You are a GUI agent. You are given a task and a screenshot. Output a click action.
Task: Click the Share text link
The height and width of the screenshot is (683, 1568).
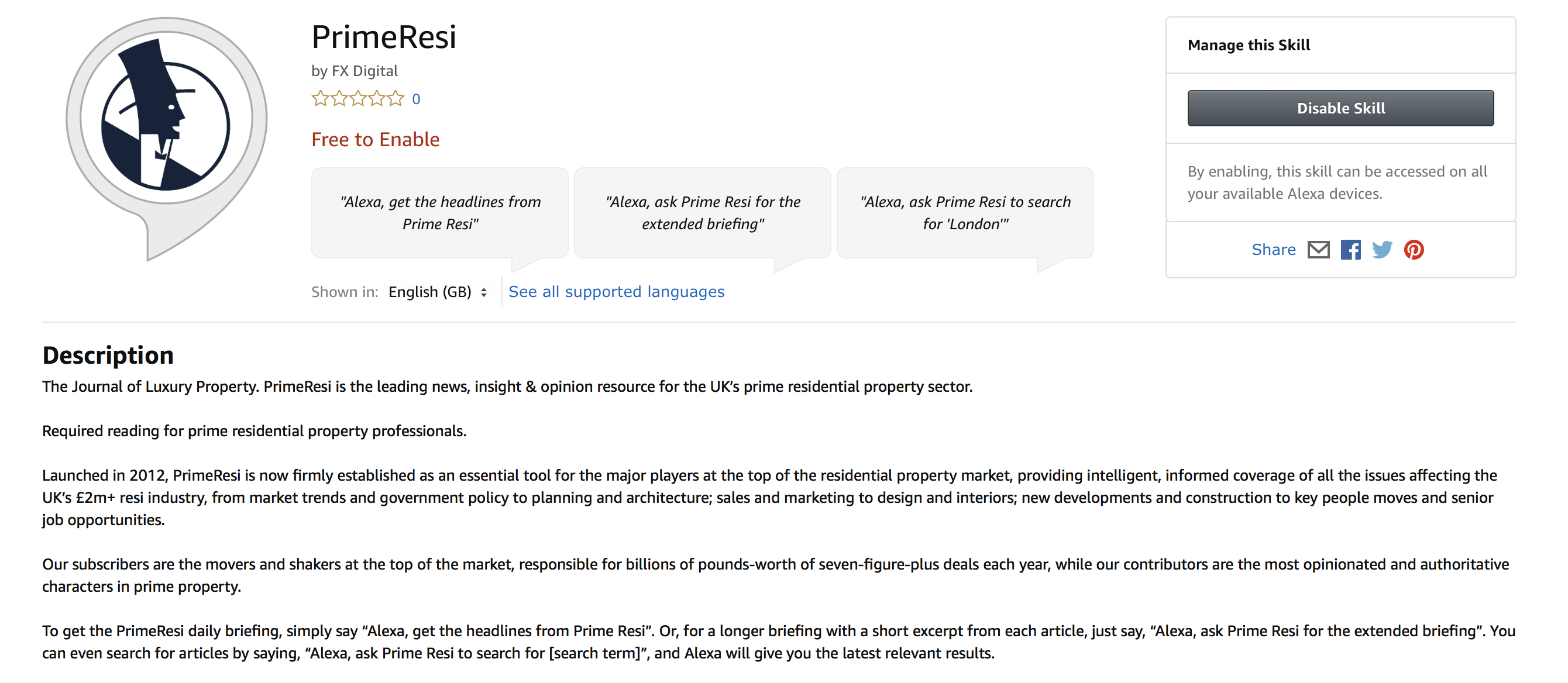[1273, 250]
